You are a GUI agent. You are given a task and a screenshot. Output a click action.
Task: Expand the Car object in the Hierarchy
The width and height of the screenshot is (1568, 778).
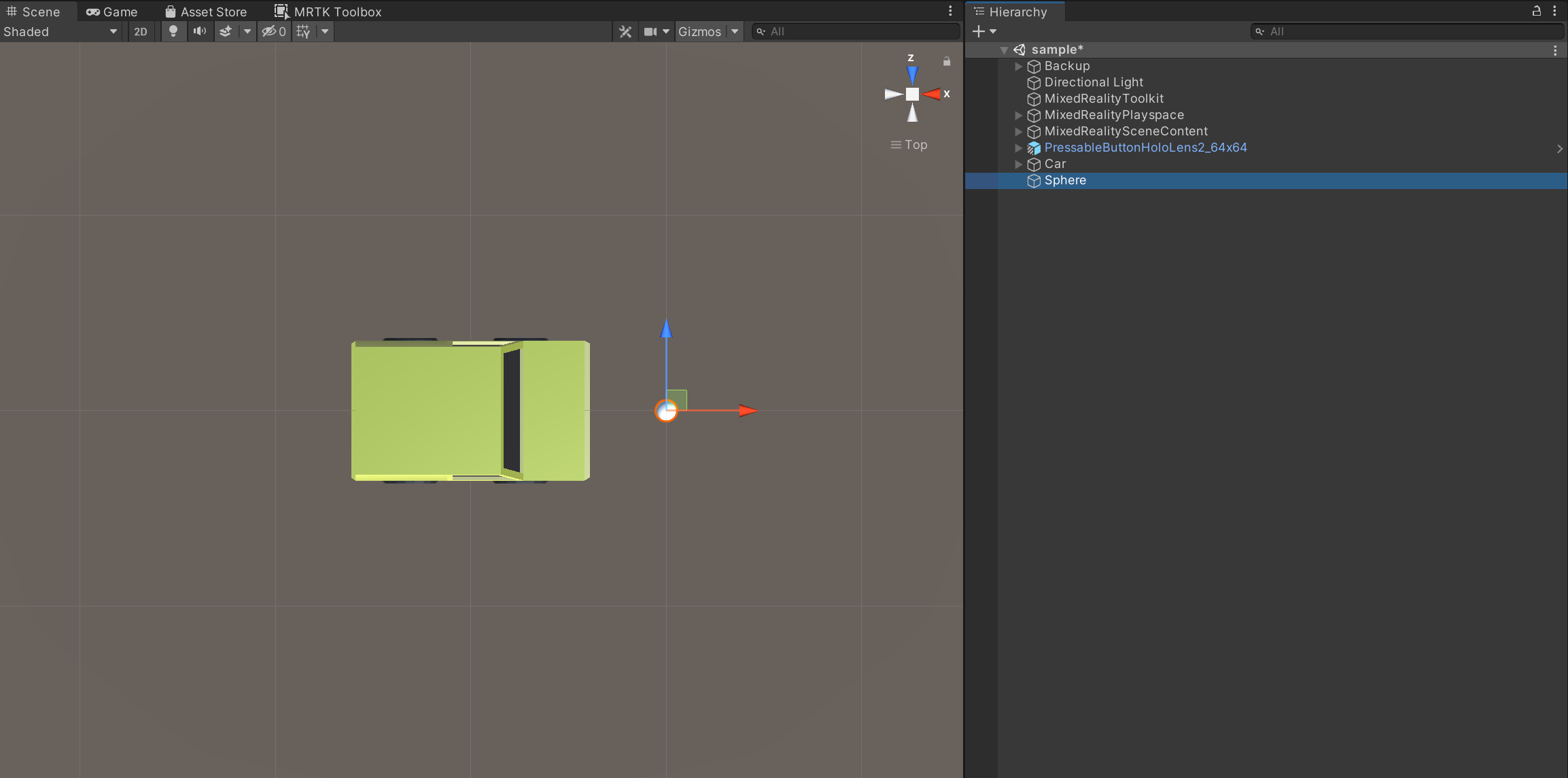(x=1018, y=164)
